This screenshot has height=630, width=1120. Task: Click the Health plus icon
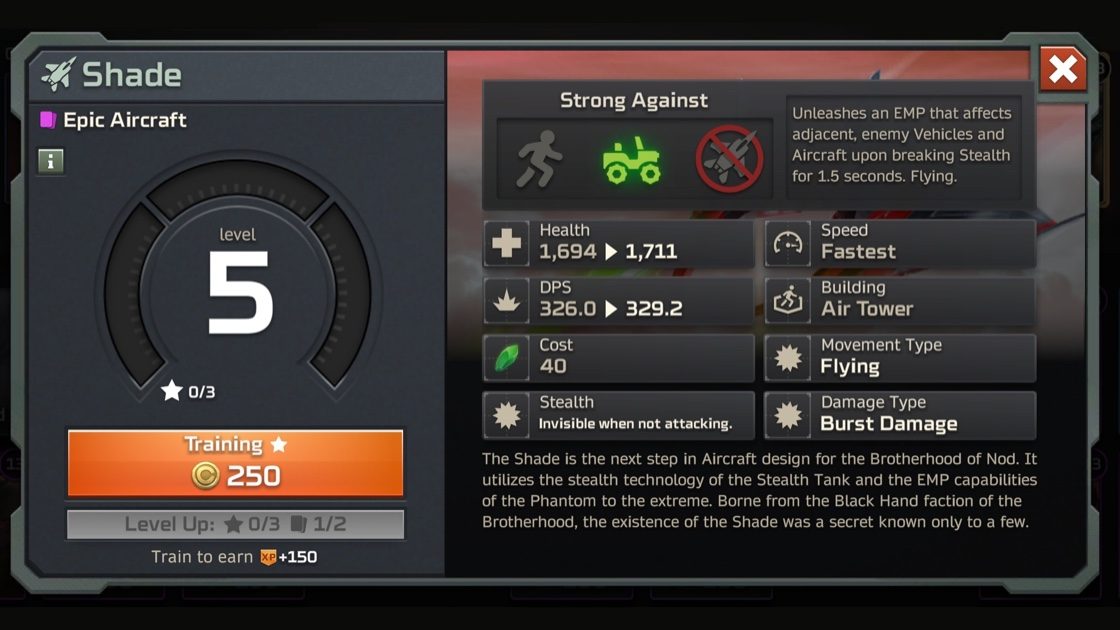506,243
